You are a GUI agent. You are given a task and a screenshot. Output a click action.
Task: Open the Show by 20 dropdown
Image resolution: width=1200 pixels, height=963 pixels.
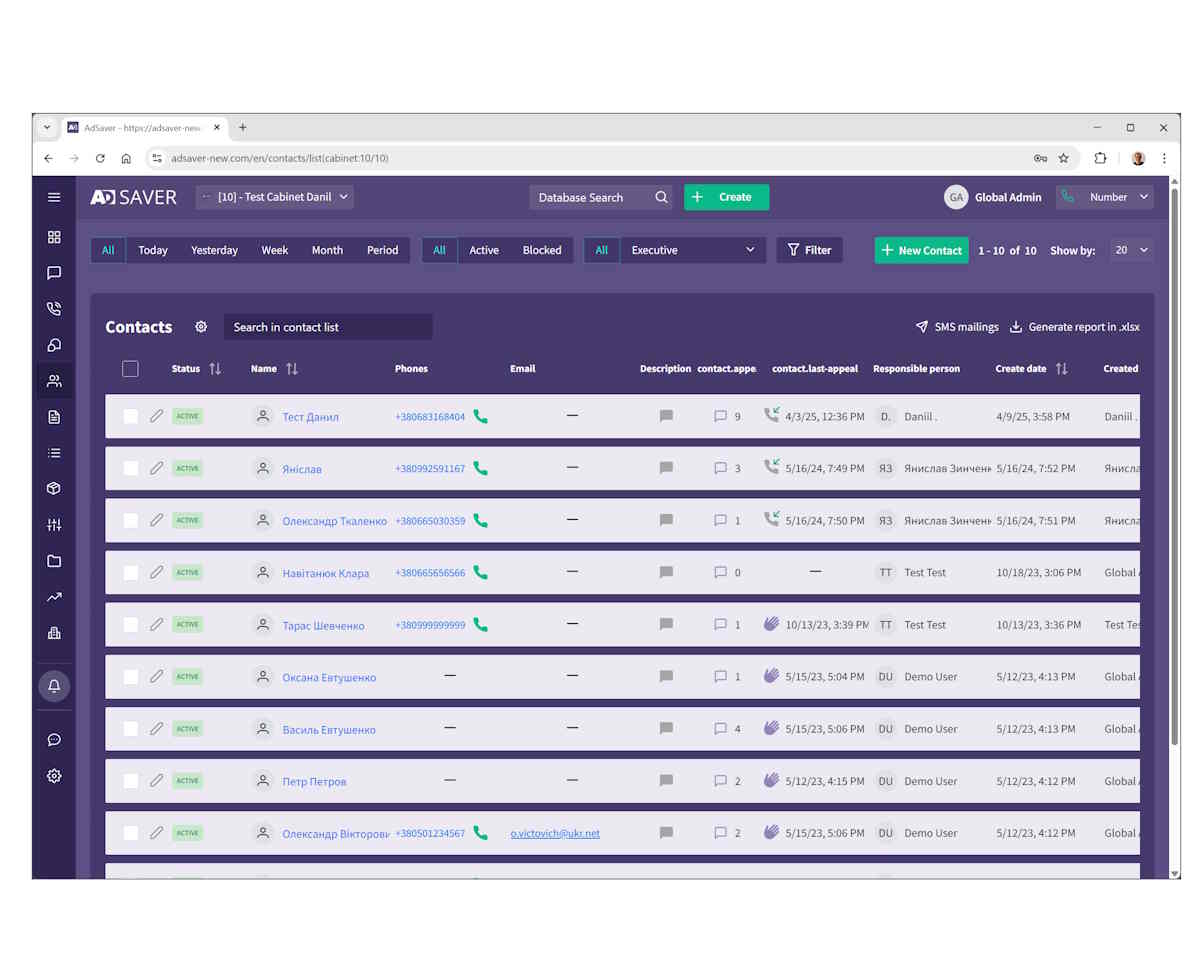point(1131,250)
